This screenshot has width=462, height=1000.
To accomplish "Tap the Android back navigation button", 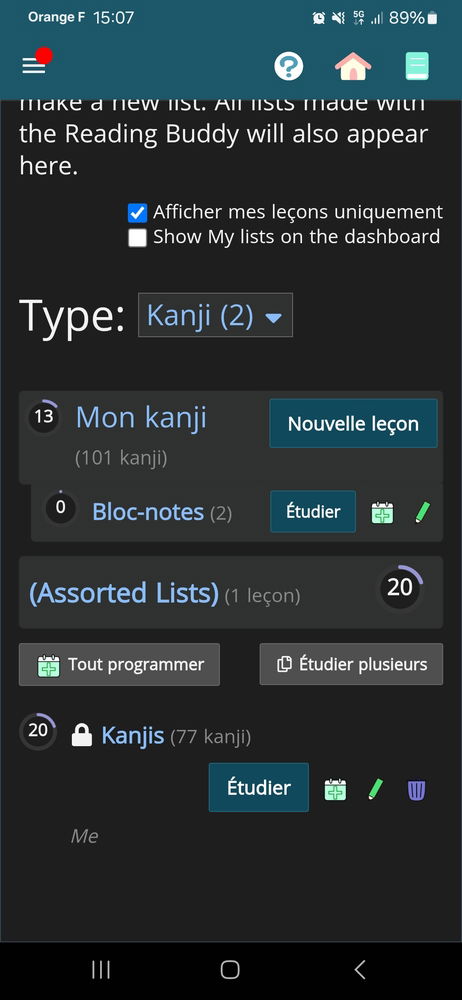I will 360,970.
